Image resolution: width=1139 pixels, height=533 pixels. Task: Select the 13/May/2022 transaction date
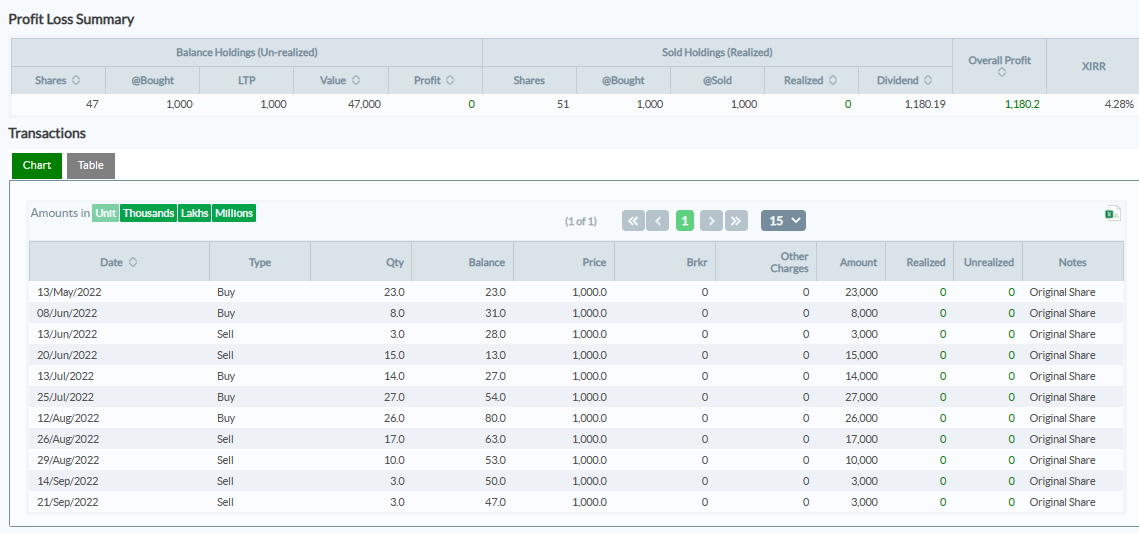click(67, 292)
